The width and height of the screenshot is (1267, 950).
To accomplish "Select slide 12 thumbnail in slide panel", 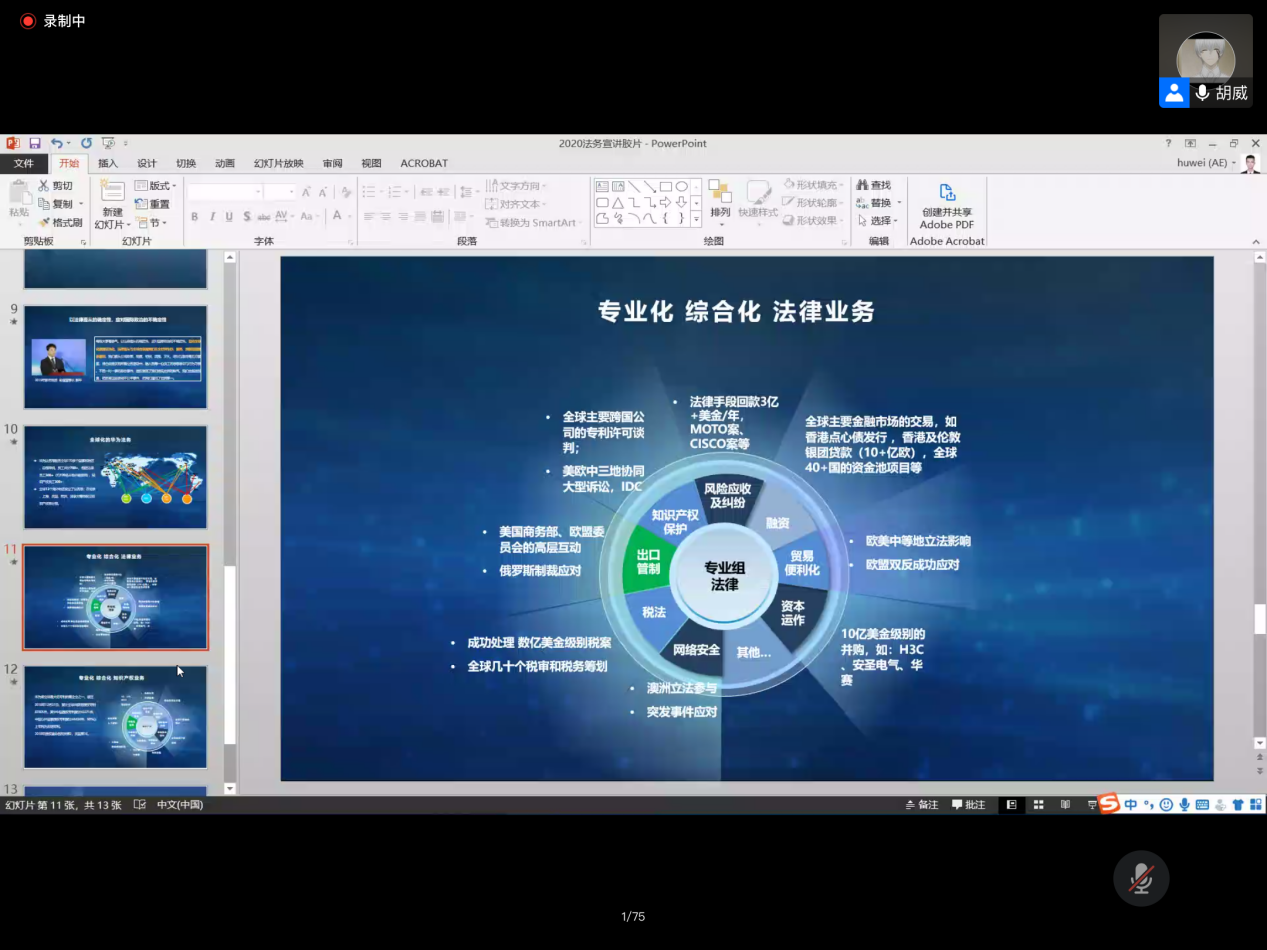I will click(x=115, y=717).
